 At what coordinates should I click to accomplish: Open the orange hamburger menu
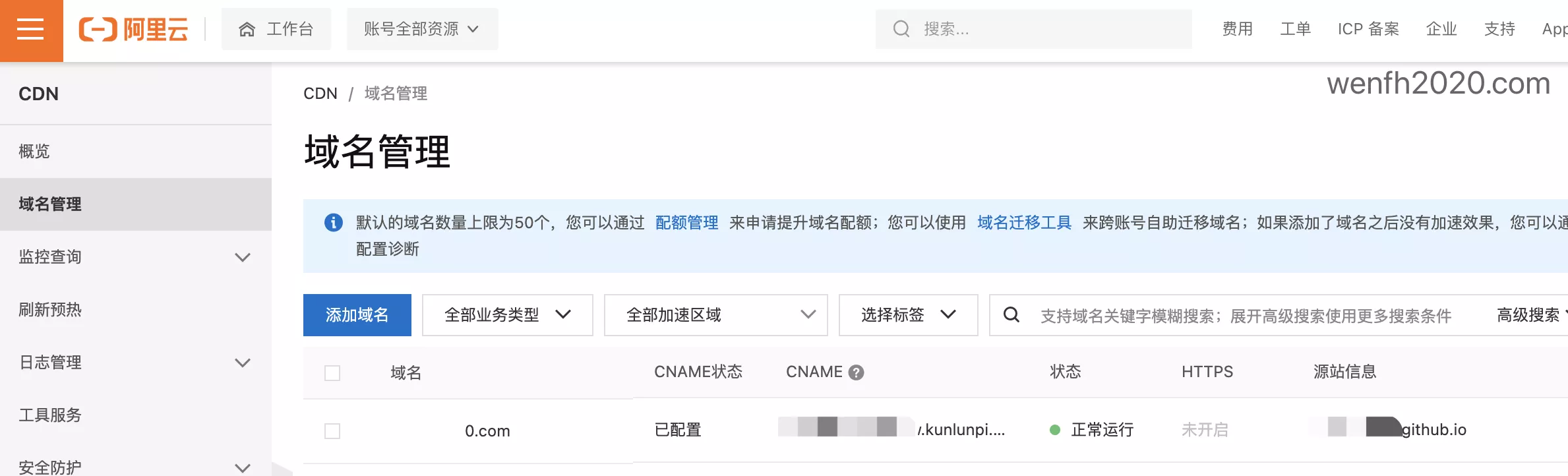30,30
